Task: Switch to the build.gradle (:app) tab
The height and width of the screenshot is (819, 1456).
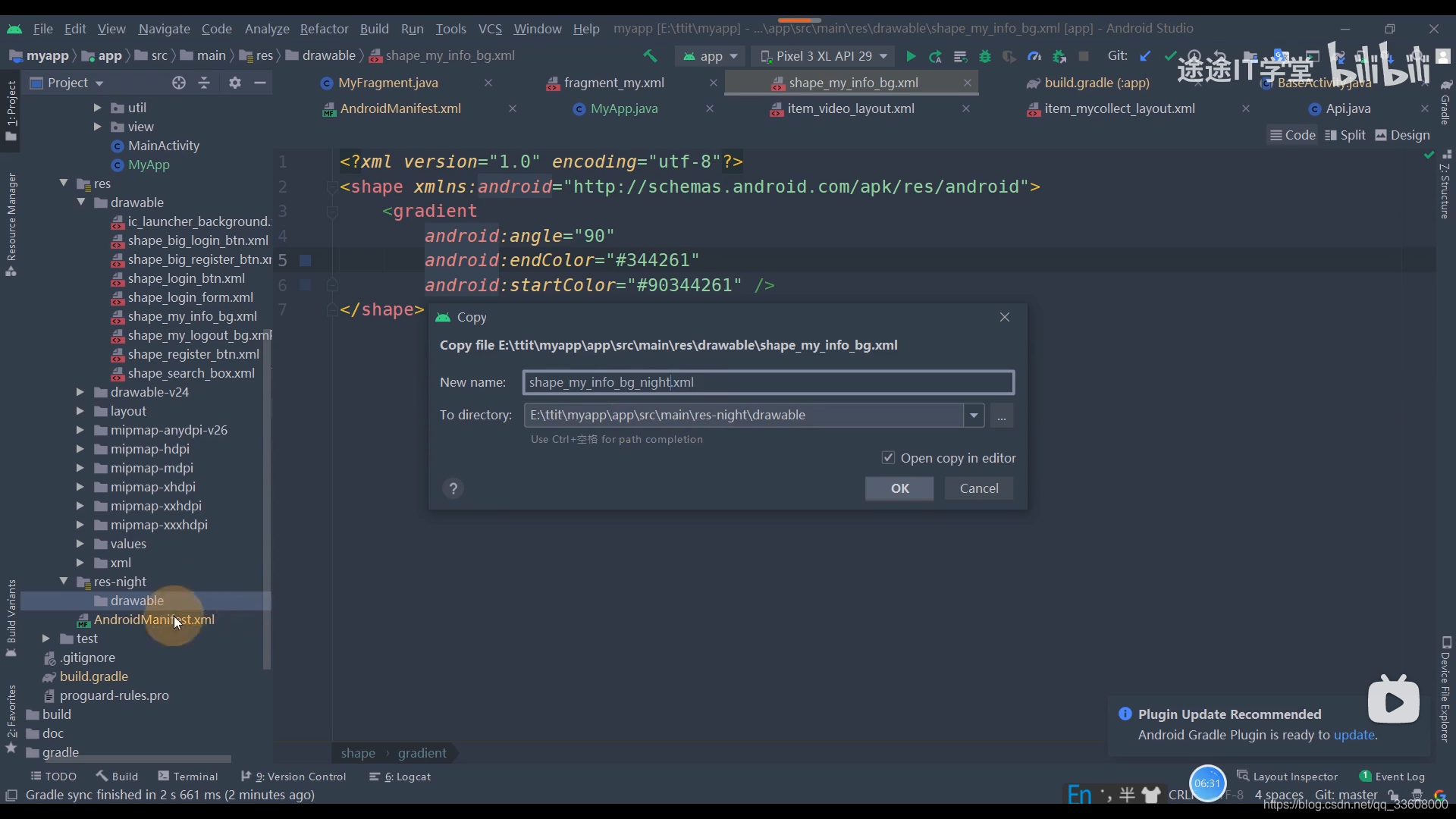Action: tap(1097, 83)
